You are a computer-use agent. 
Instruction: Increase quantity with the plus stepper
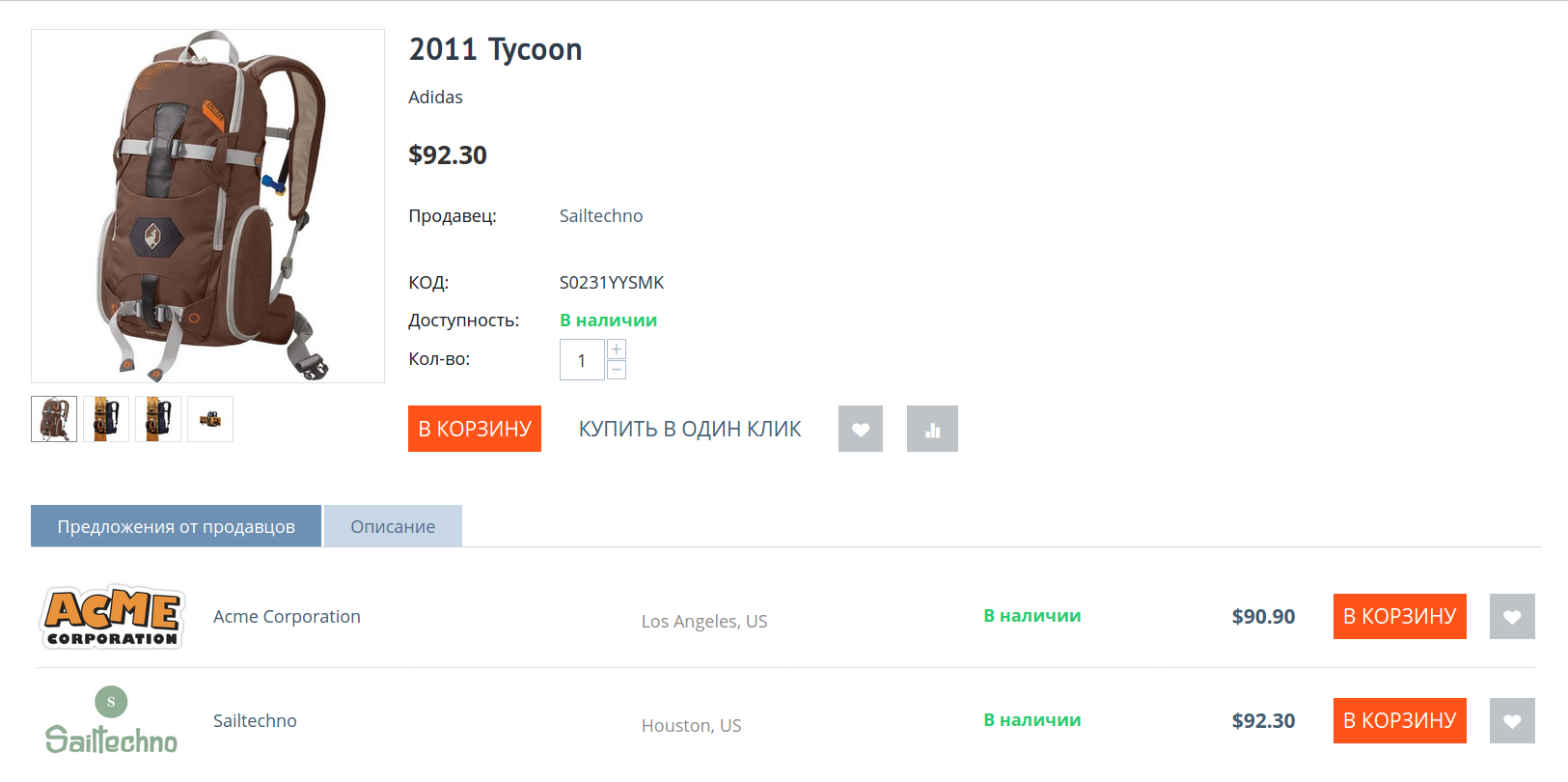(x=617, y=349)
